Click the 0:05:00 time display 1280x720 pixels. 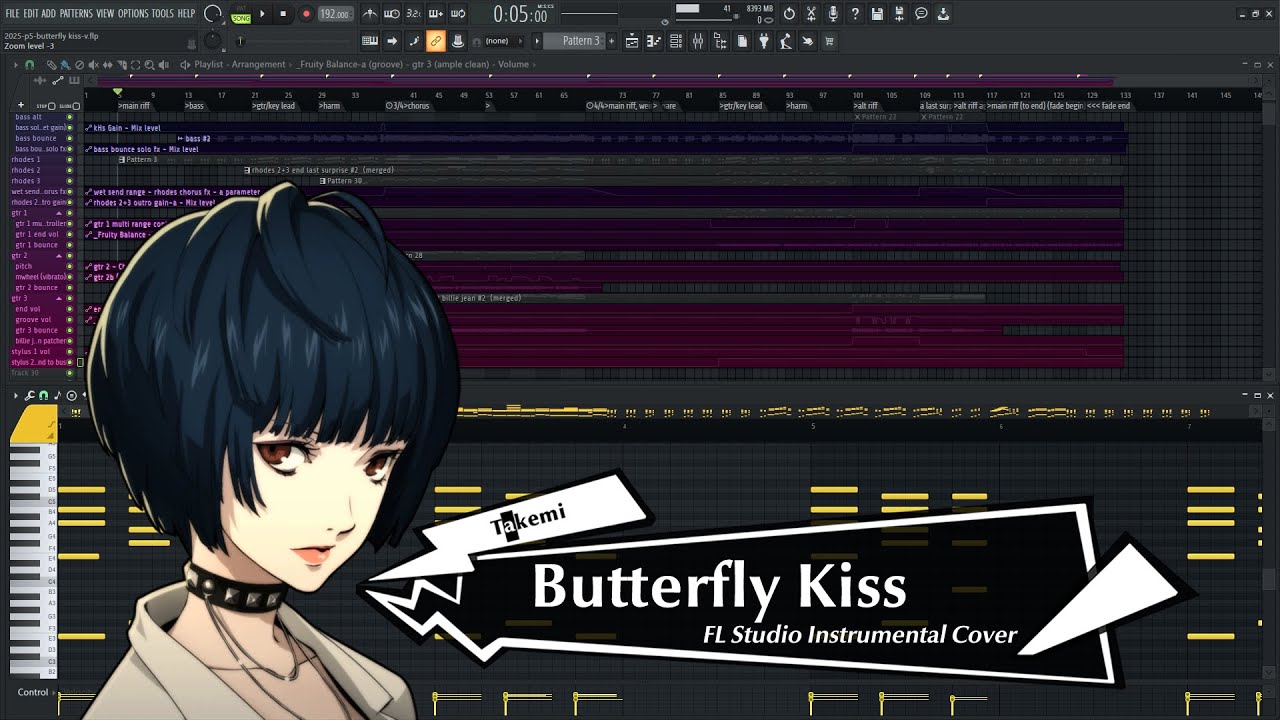pyautogui.click(x=520, y=14)
